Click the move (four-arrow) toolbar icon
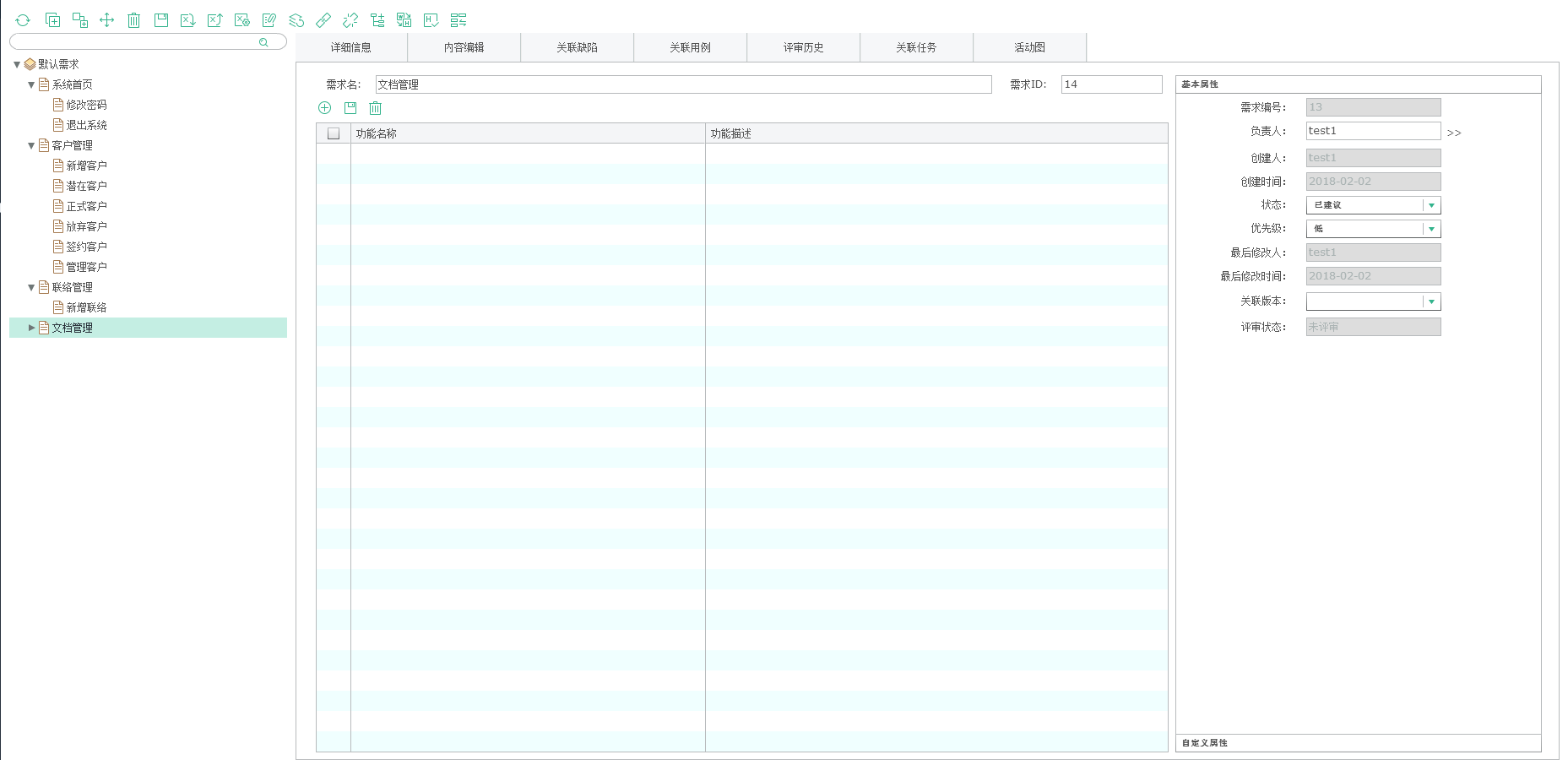1568x760 pixels. coord(106,20)
